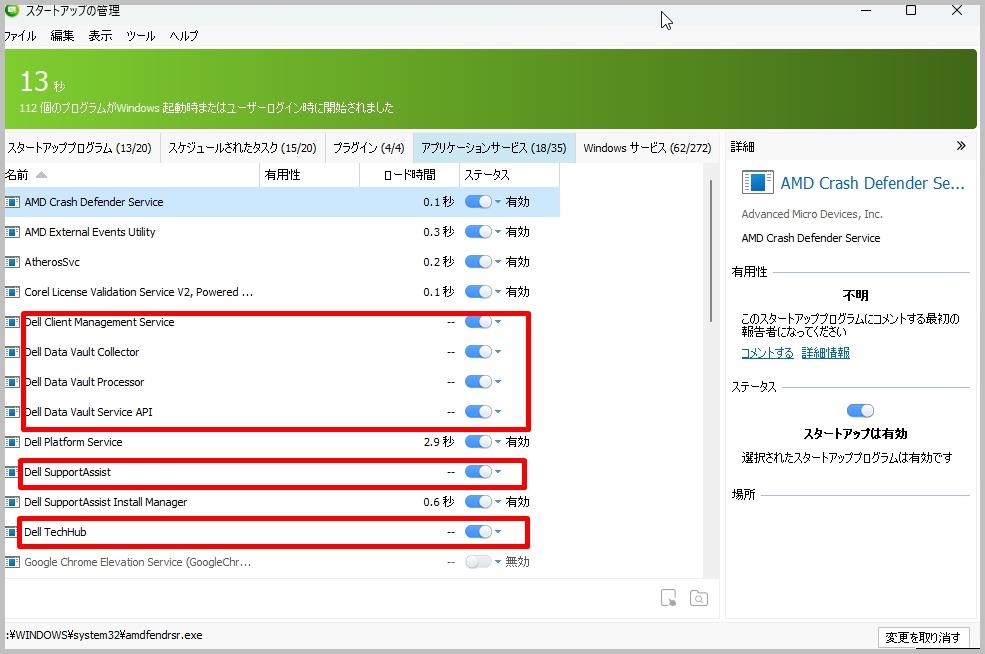Open the ヘルプ menu
This screenshot has height=654, width=985.
[183, 36]
